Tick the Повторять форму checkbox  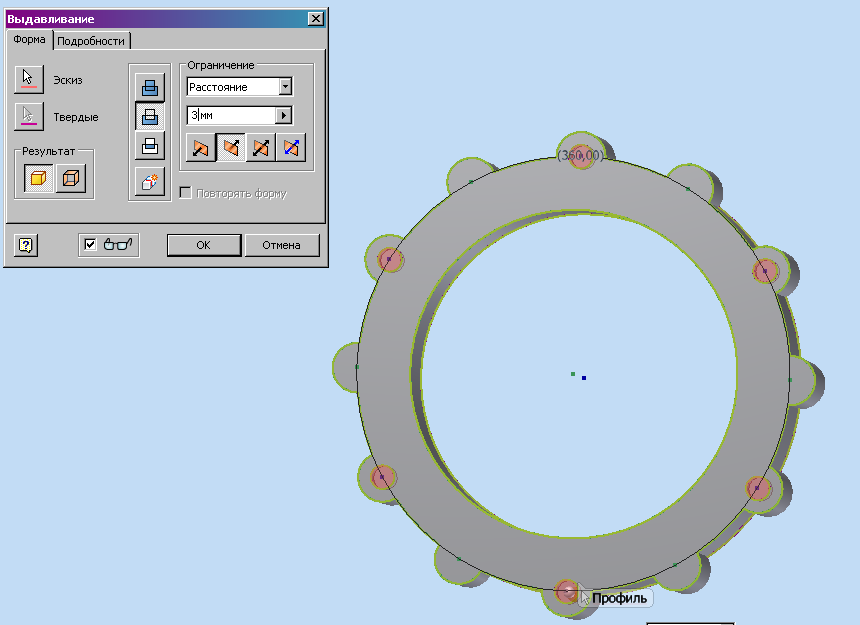click(x=185, y=193)
